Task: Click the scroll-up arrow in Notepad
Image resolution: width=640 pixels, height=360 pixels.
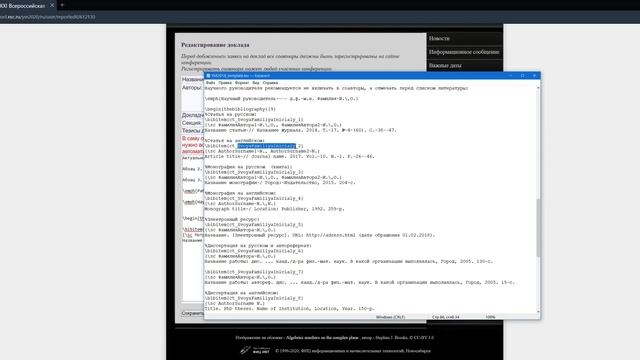Action: click(x=538, y=88)
